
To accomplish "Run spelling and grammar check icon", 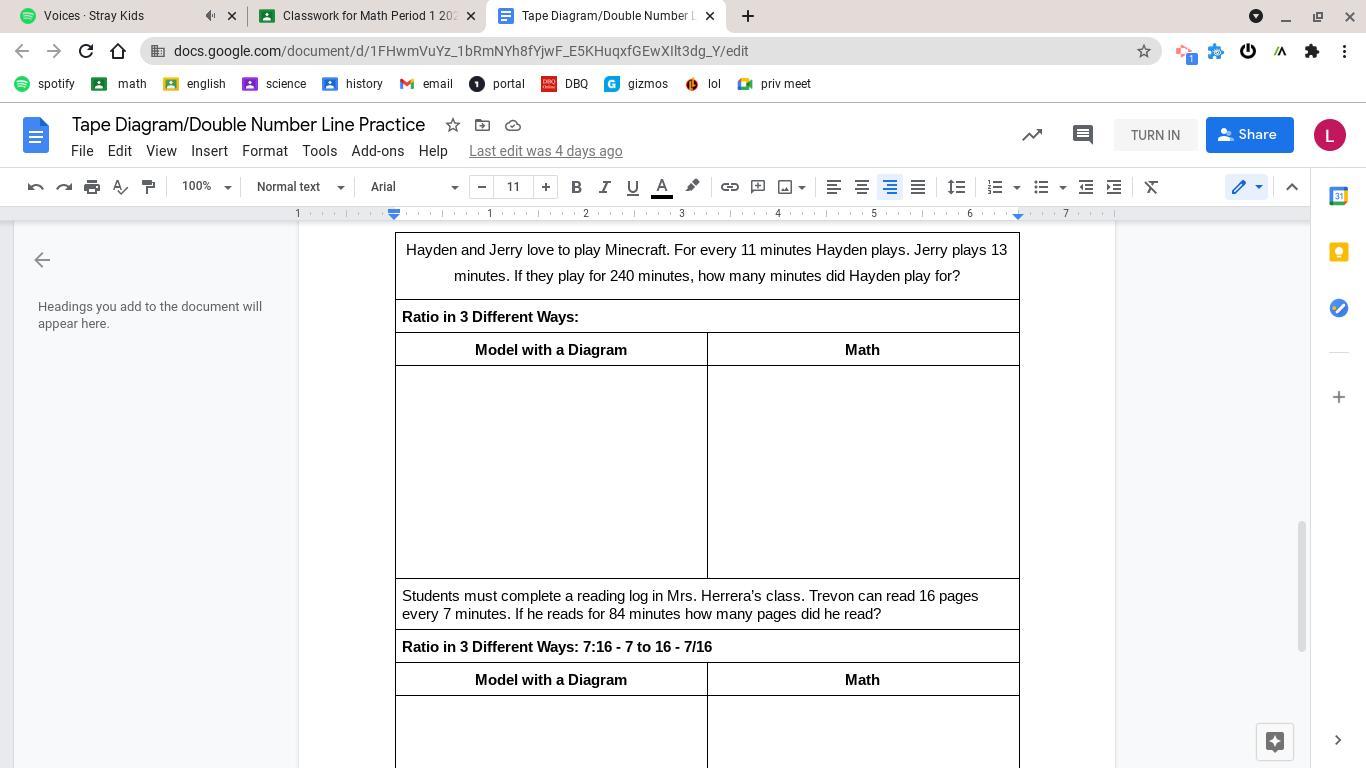I will tap(120, 187).
